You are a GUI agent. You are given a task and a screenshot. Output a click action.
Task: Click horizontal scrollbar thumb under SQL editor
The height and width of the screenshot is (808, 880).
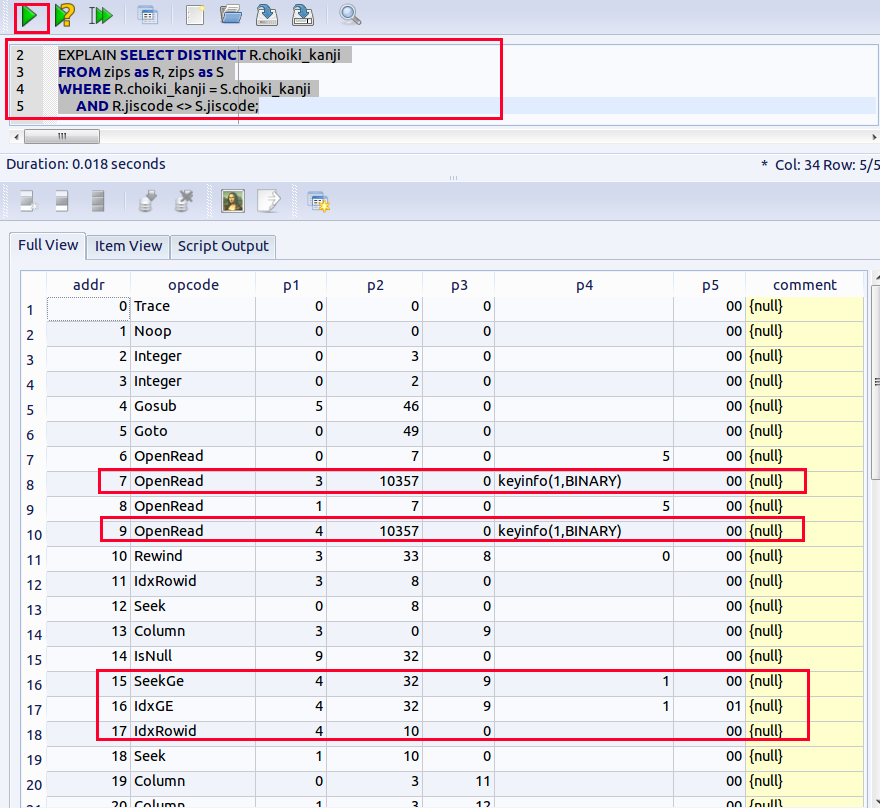[x=62, y=136]
